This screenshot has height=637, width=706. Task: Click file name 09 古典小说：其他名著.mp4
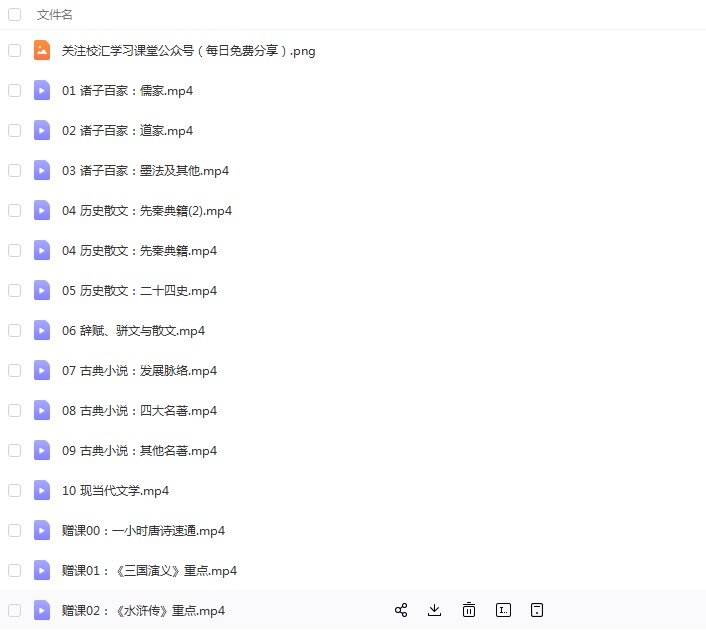pyautogui.click(x=140, y=450)
